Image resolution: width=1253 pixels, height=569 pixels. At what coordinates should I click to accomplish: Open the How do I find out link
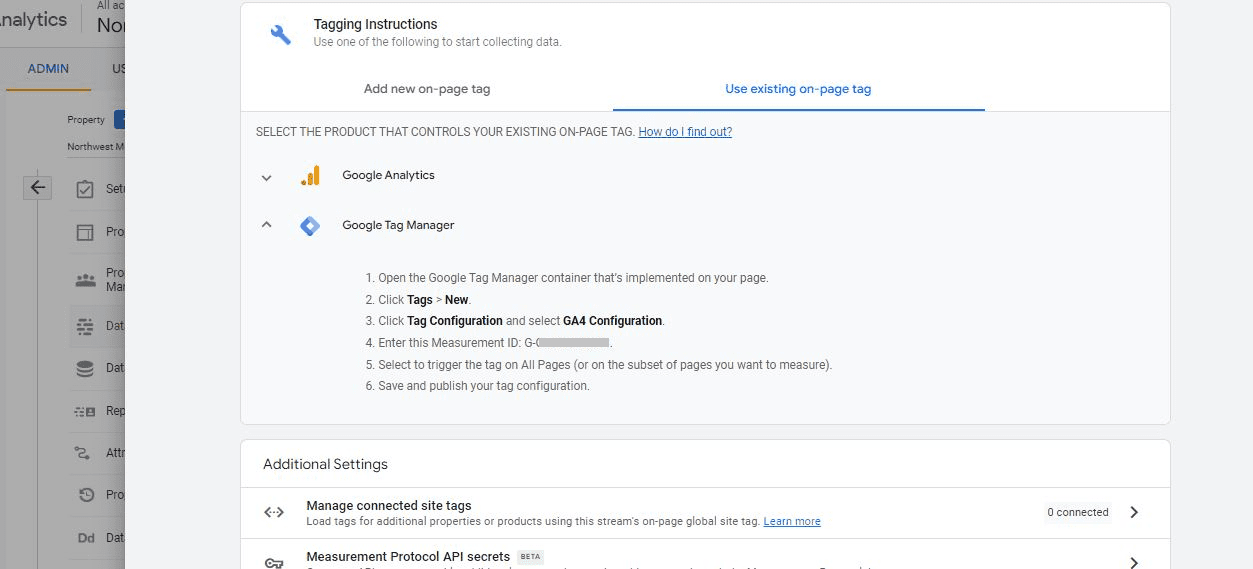coord(685,132)
